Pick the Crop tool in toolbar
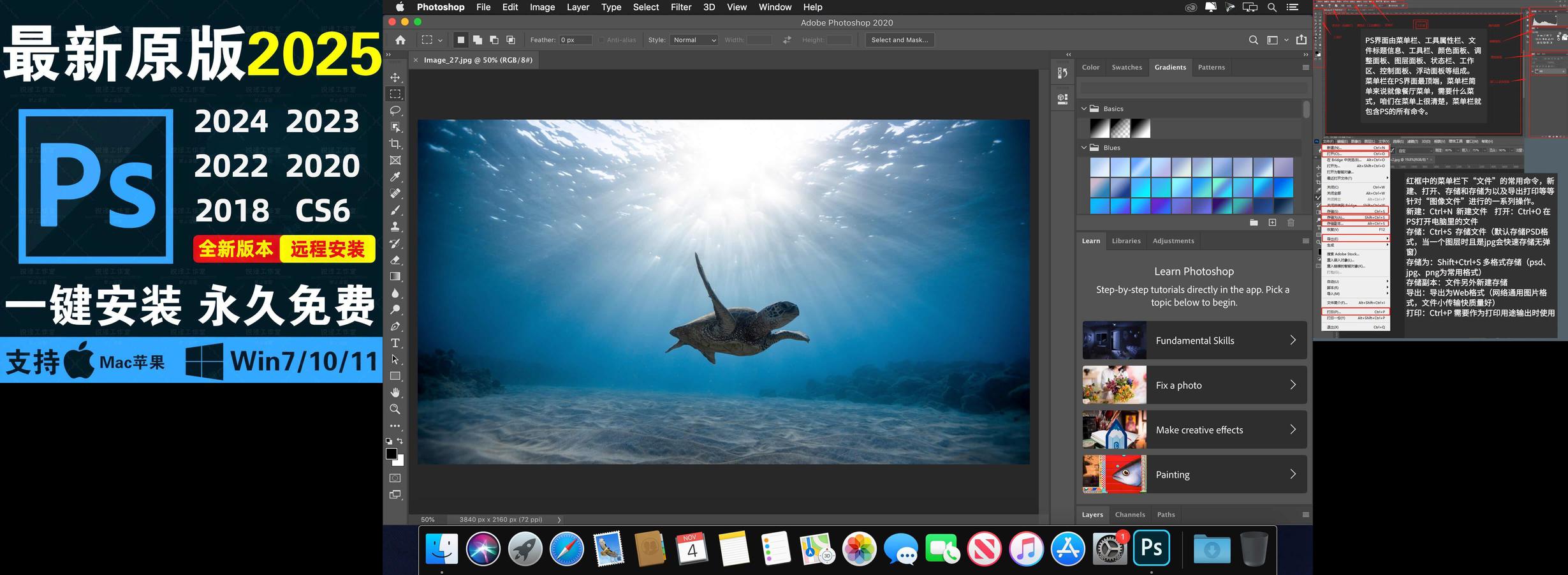The image size is (1568, 575). coord(395,144)
